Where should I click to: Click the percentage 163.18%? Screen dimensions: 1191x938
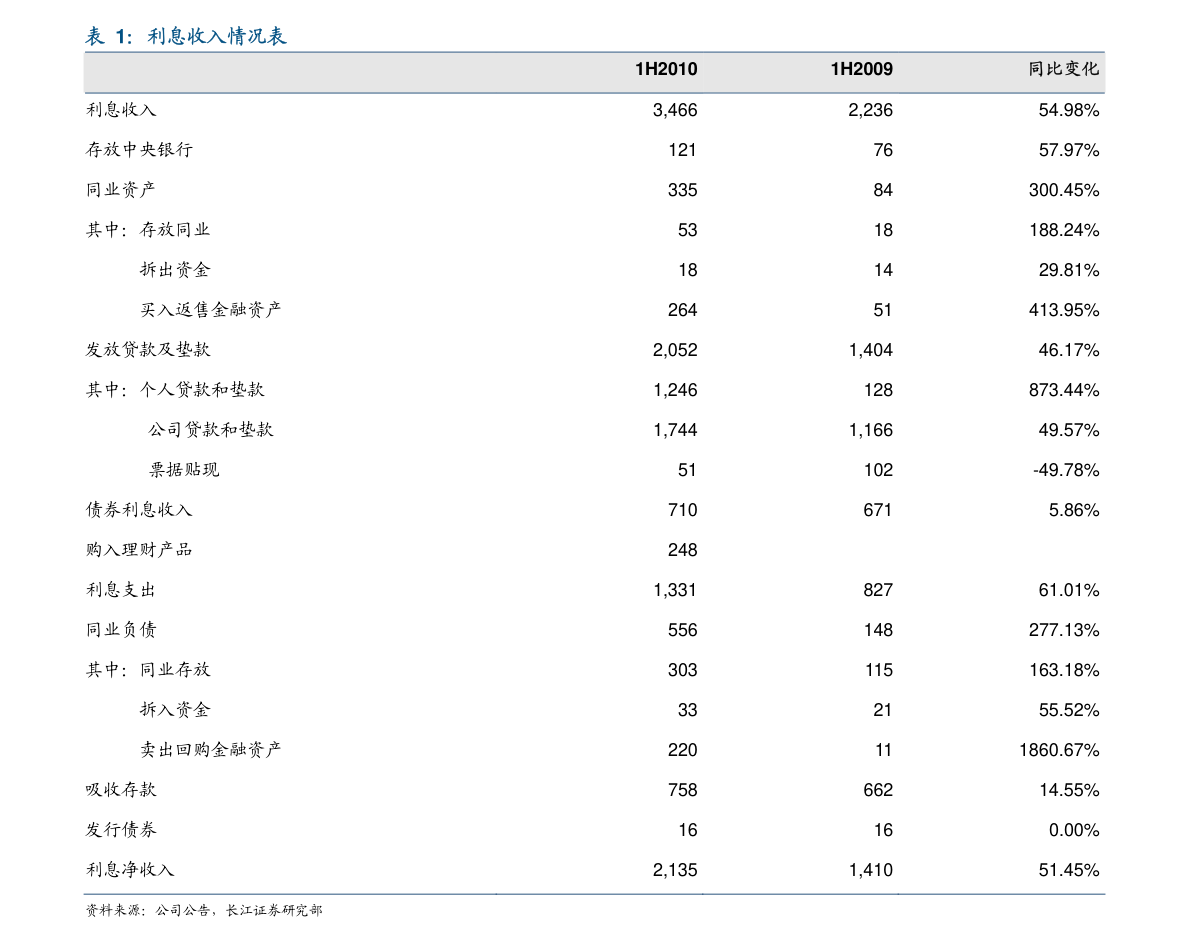(1063, 670)
